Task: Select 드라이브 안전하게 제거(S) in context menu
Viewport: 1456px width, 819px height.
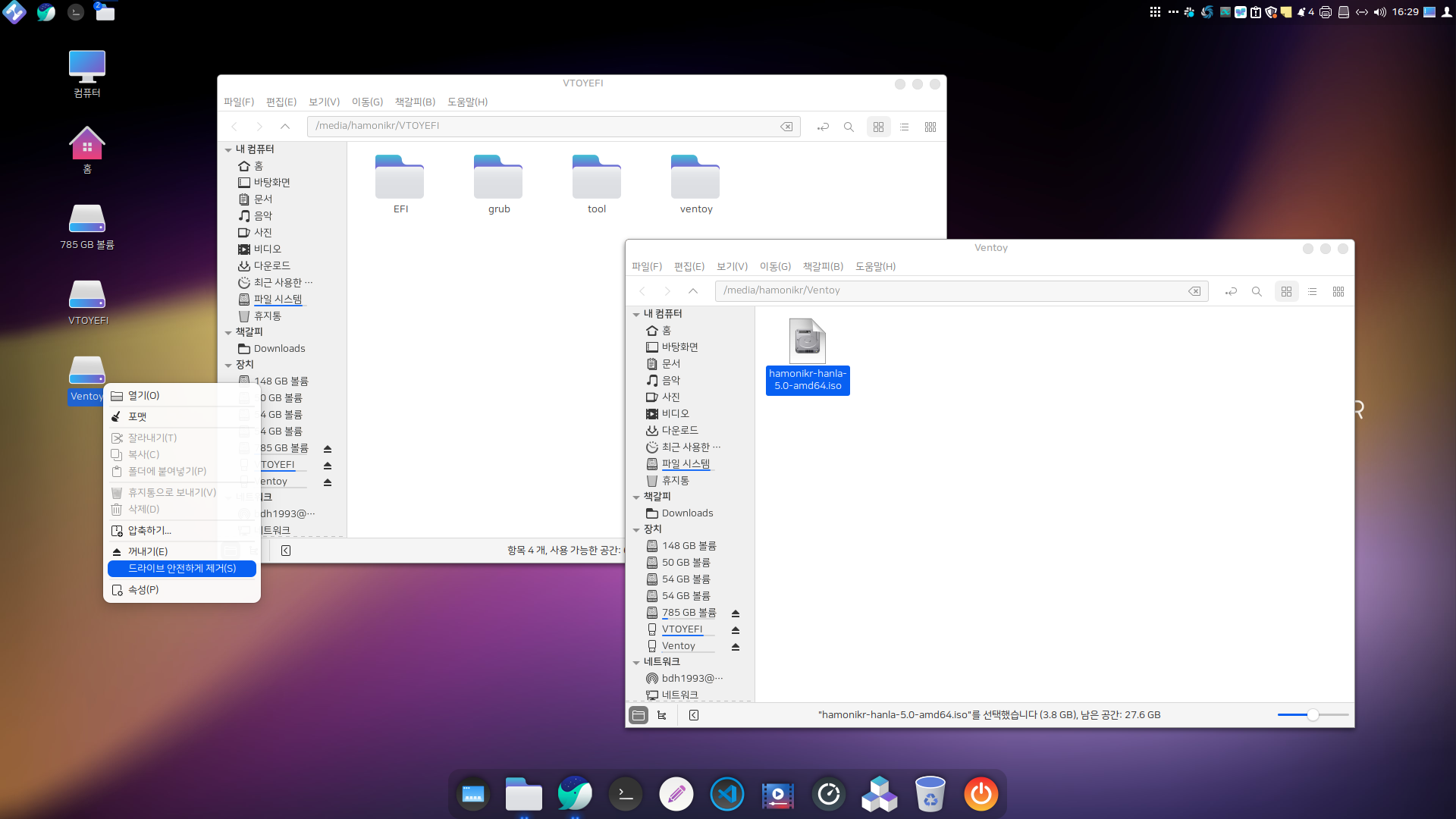Action: coord(182,568)
